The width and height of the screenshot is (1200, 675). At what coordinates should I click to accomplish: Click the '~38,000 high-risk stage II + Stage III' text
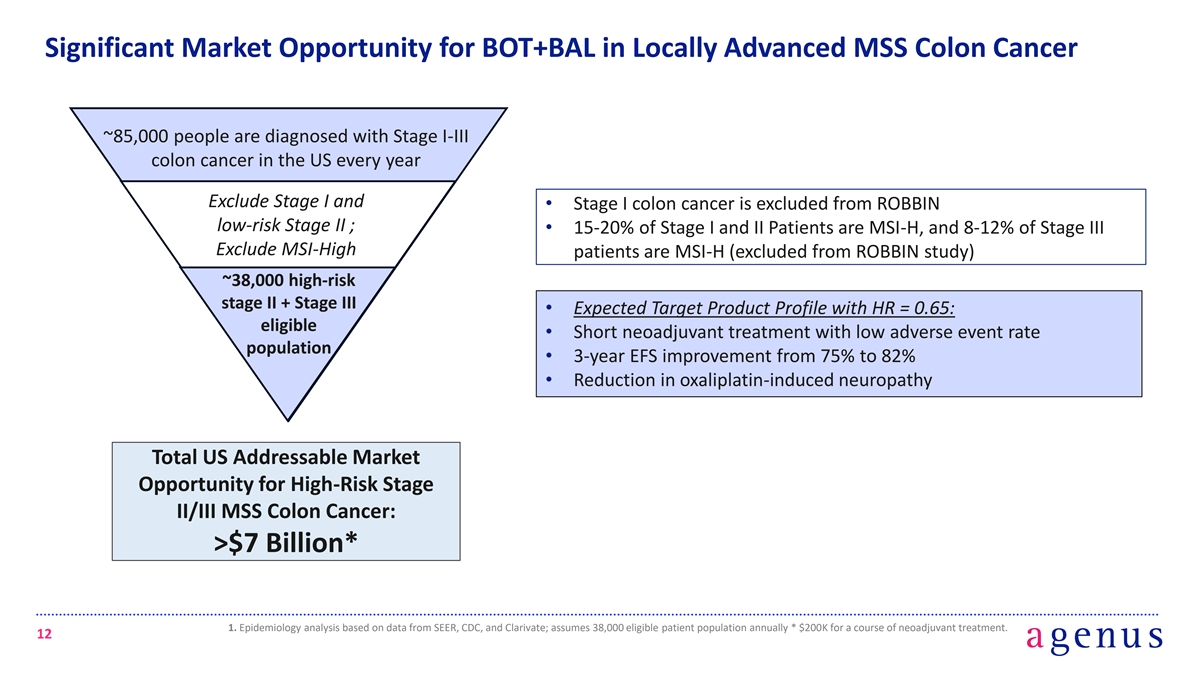point(288,313)
